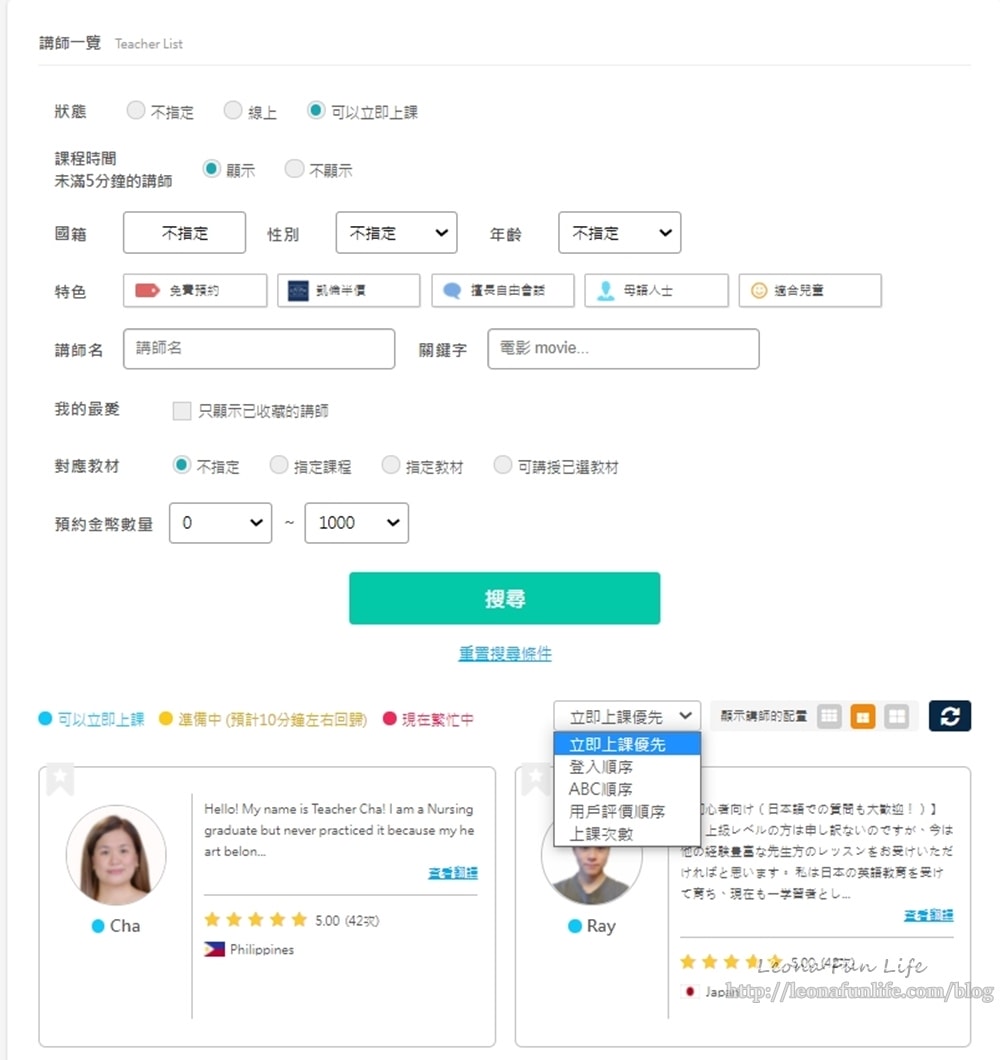The image size is (1000, 1060).
Task: Filter by the 擅長自由會話 chat bubble feature
Action: point(503,291)
